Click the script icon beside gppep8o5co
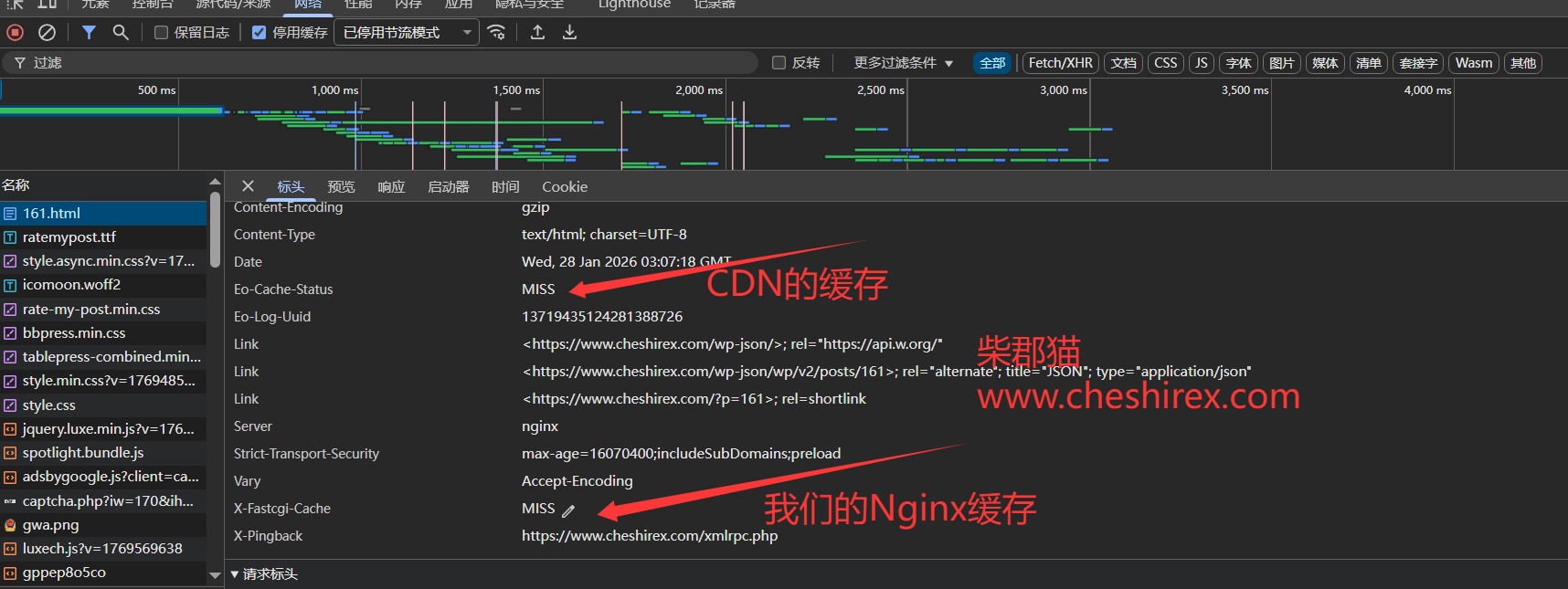Screen dimensions: 1568x589 click(10, 573)
